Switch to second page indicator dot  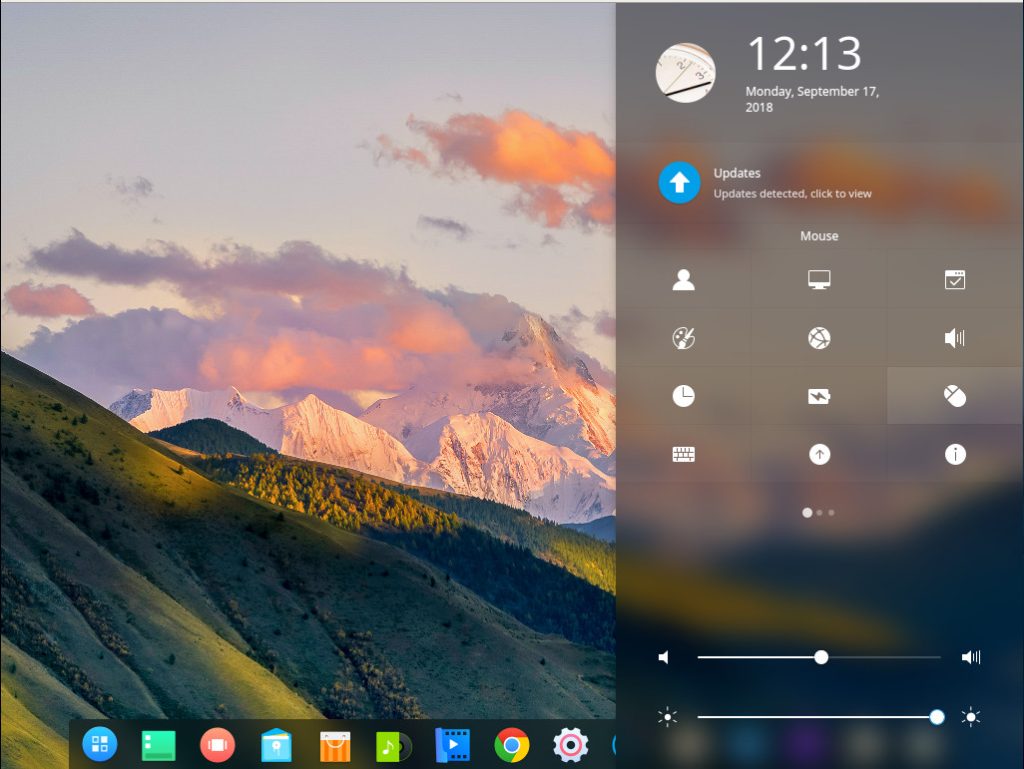tap(820, 512)
